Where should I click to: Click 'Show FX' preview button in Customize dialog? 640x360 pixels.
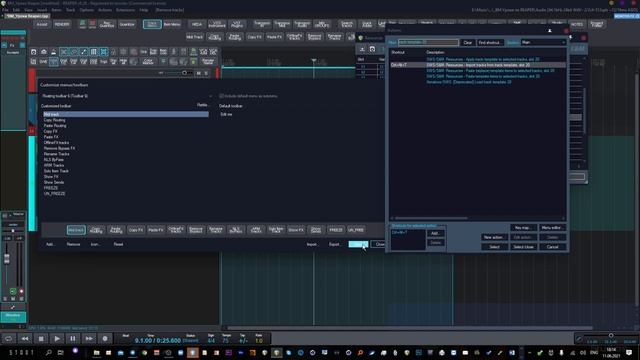[x=296, y=230]
